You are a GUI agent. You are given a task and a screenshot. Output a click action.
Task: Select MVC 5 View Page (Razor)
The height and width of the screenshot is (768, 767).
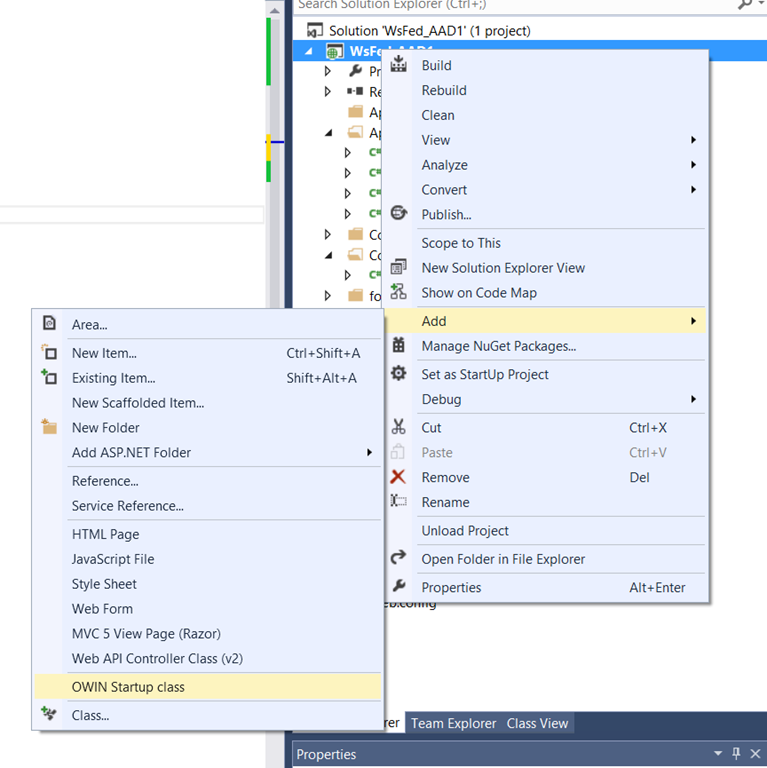208,634
